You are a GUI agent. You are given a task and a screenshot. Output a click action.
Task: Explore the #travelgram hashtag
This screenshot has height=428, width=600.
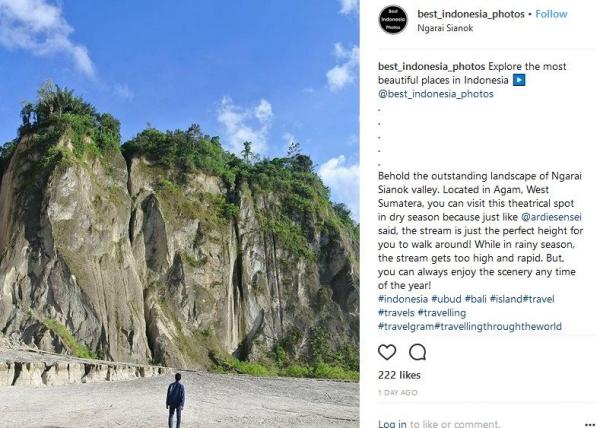(x=411, y=327)
